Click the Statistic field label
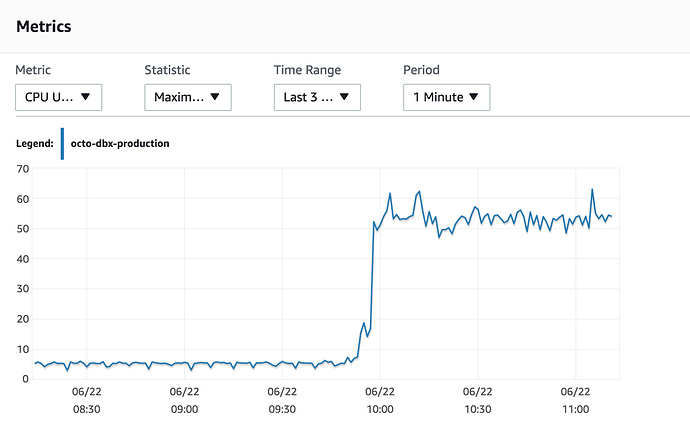This screenshot has width=690, height=440. [167, 70]
